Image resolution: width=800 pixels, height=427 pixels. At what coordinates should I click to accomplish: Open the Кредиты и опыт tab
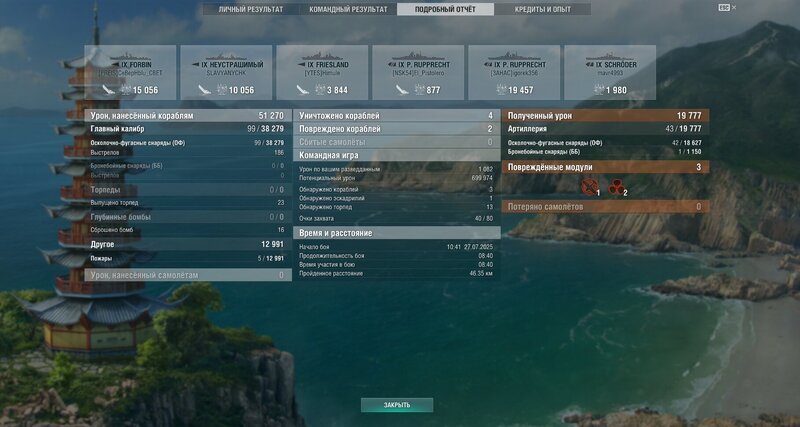point(543,9)
